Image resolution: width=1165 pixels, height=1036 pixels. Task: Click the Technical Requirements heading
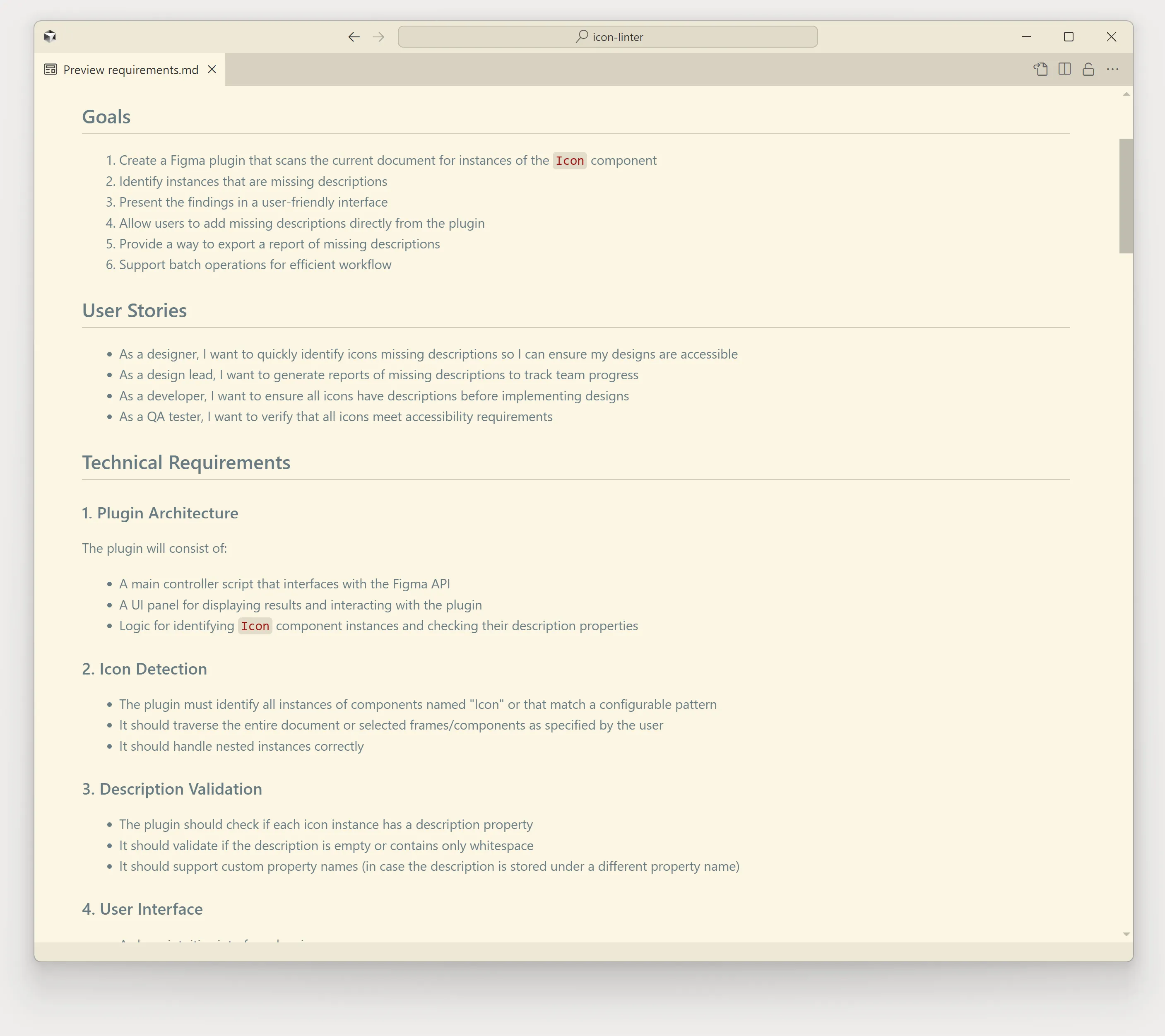(x=186, y=463)
